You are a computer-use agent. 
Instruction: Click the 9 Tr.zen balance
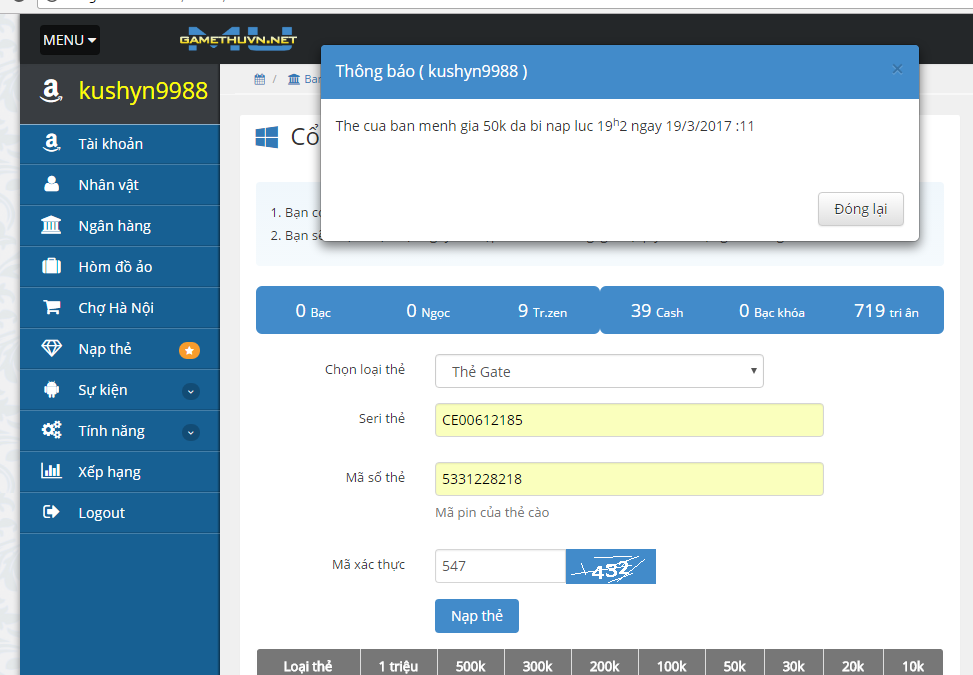542,310
